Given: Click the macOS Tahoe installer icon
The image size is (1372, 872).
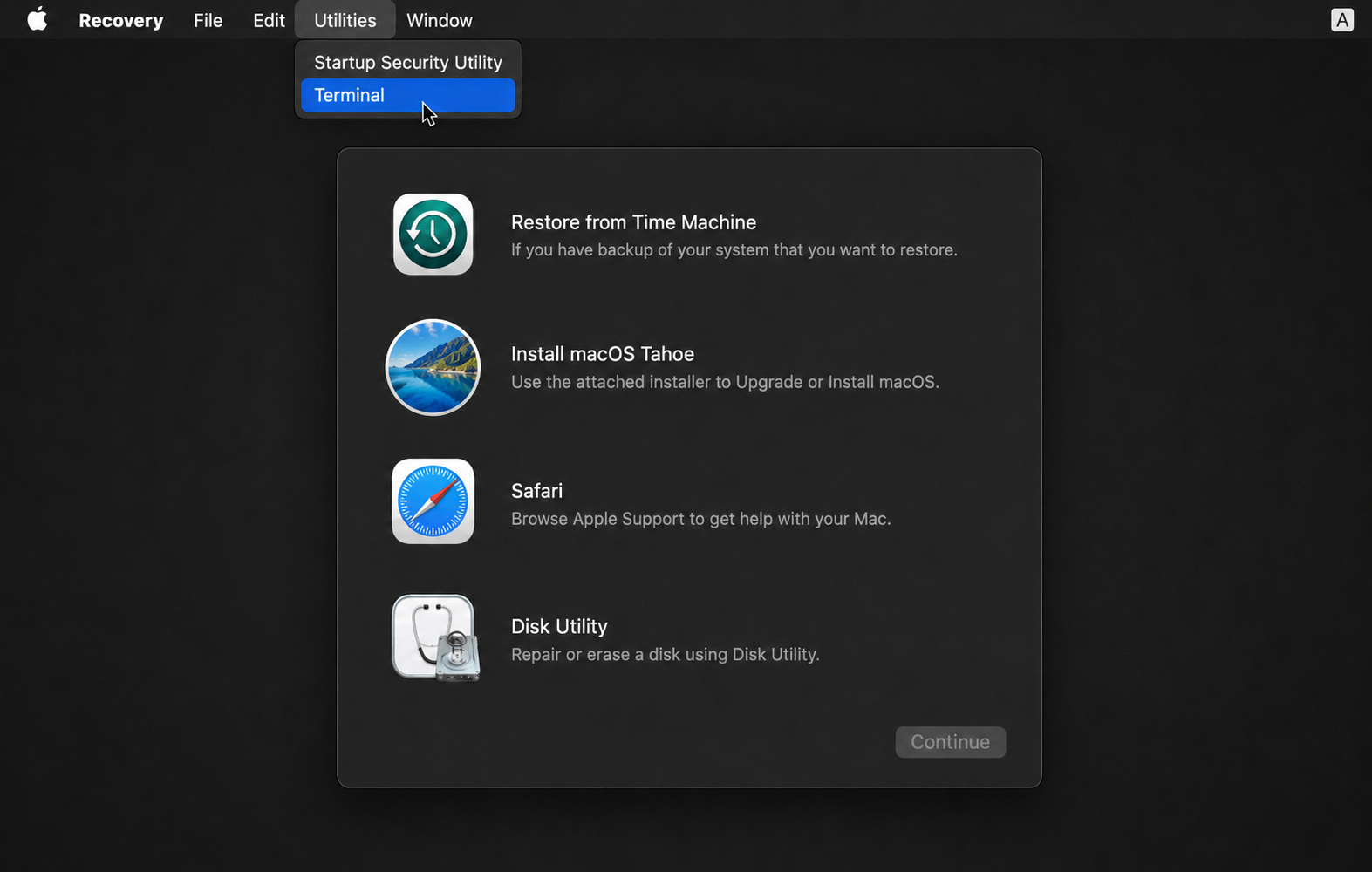Looking at the screenshot, I should click(433, 367).
